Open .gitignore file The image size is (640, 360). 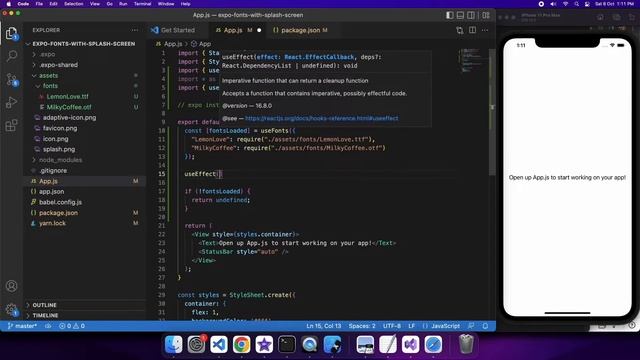(x=53, y=171)
